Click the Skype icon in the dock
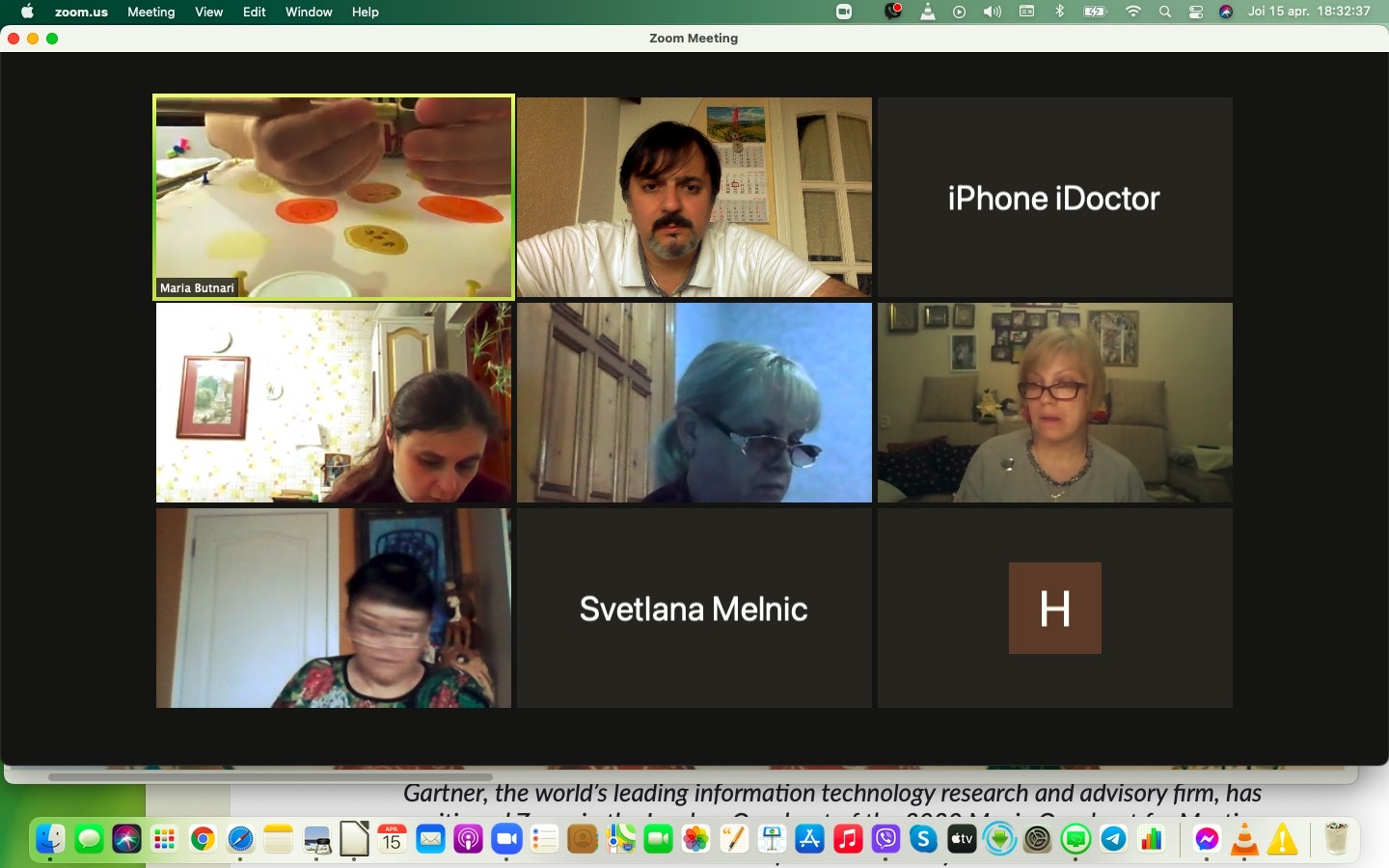Screen dimensions: 1389x868 pos(923,840)
